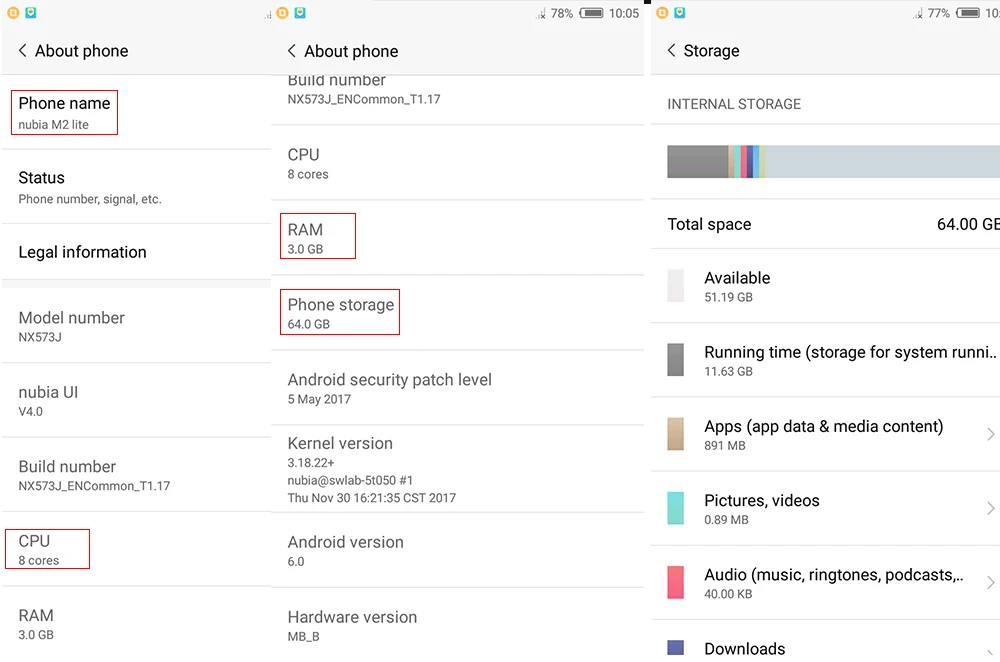Tap Build number row on first screen
Viewport: 1000px width, 662px height.
coord(136,475)
